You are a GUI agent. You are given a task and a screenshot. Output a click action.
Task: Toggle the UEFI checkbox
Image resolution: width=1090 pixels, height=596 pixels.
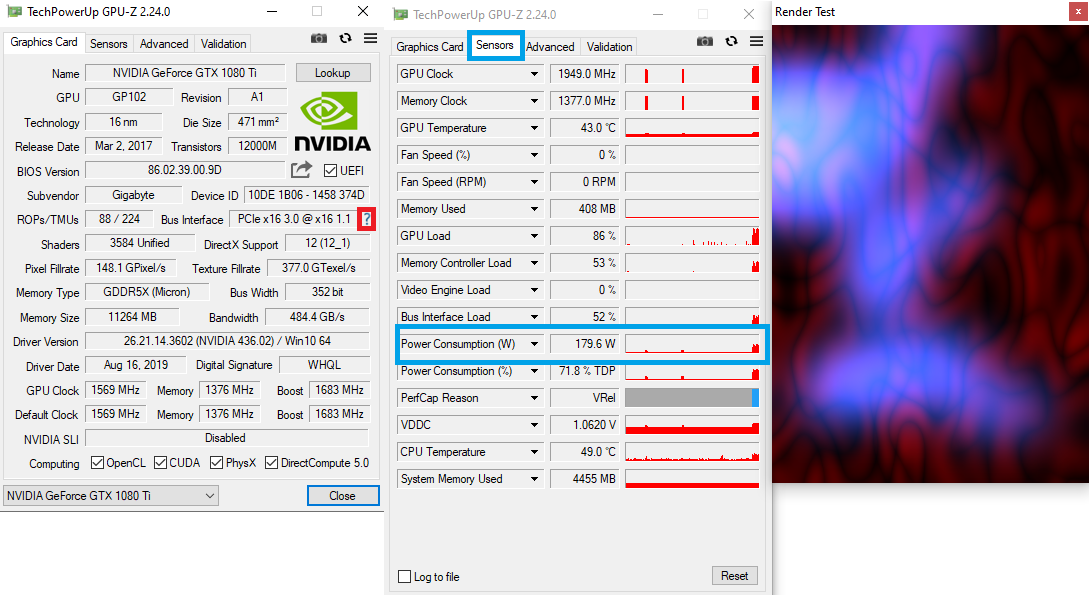(x=330, y=170)
